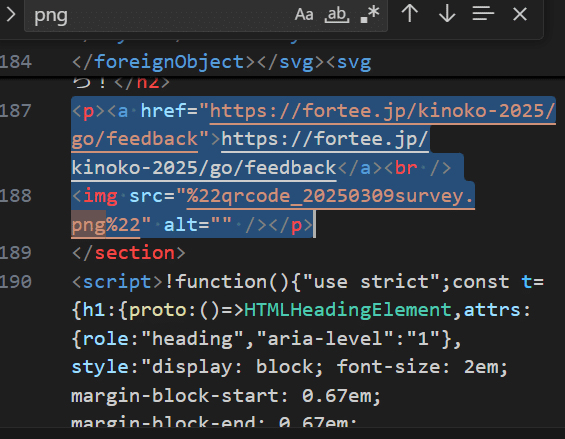The width and height of the screenshot is (565, 439).
Task: Click line number 188
Action: click(x=16, y=196)
